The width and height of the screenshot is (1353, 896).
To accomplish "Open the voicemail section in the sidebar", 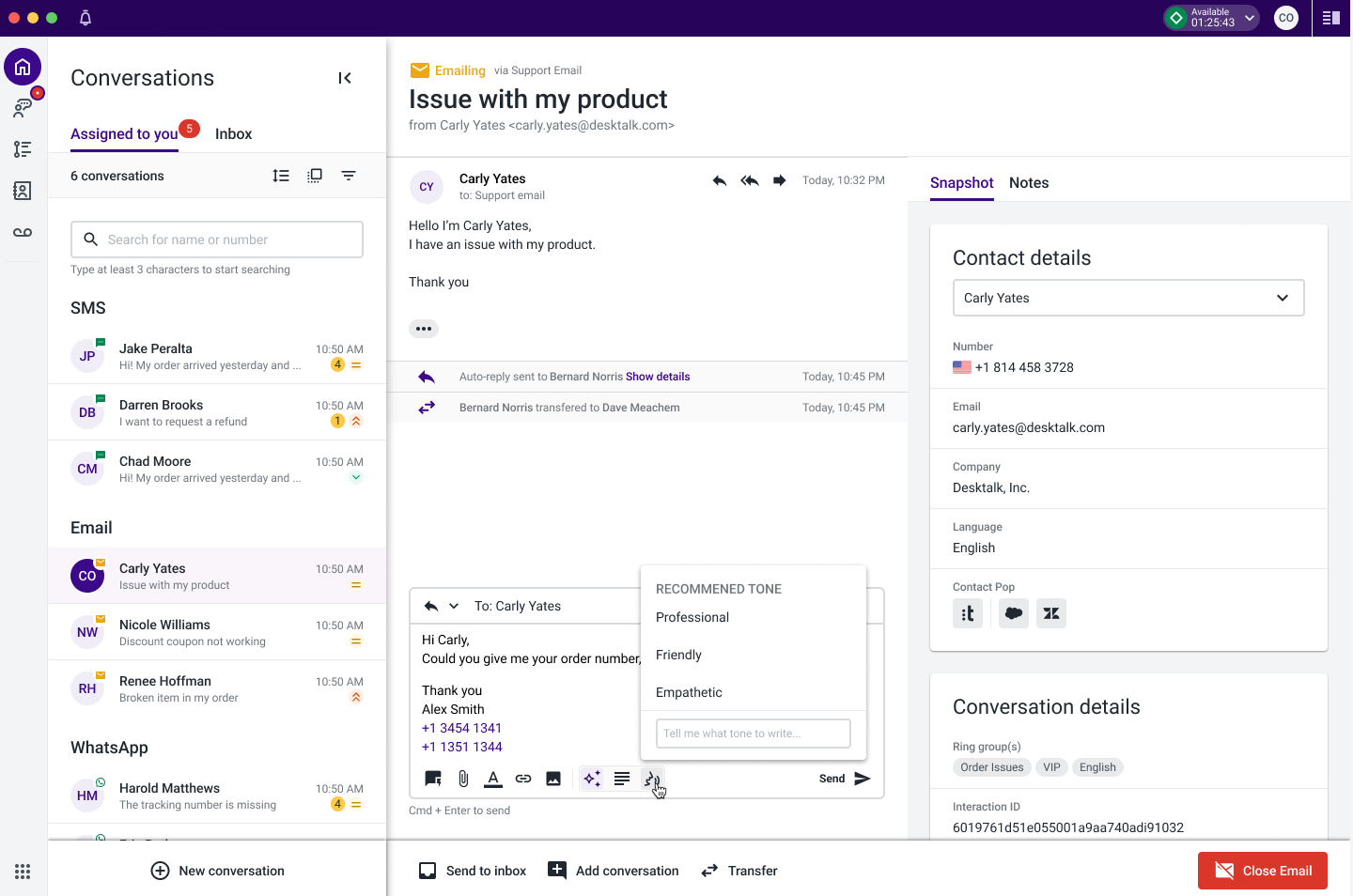I will (23, 232).
